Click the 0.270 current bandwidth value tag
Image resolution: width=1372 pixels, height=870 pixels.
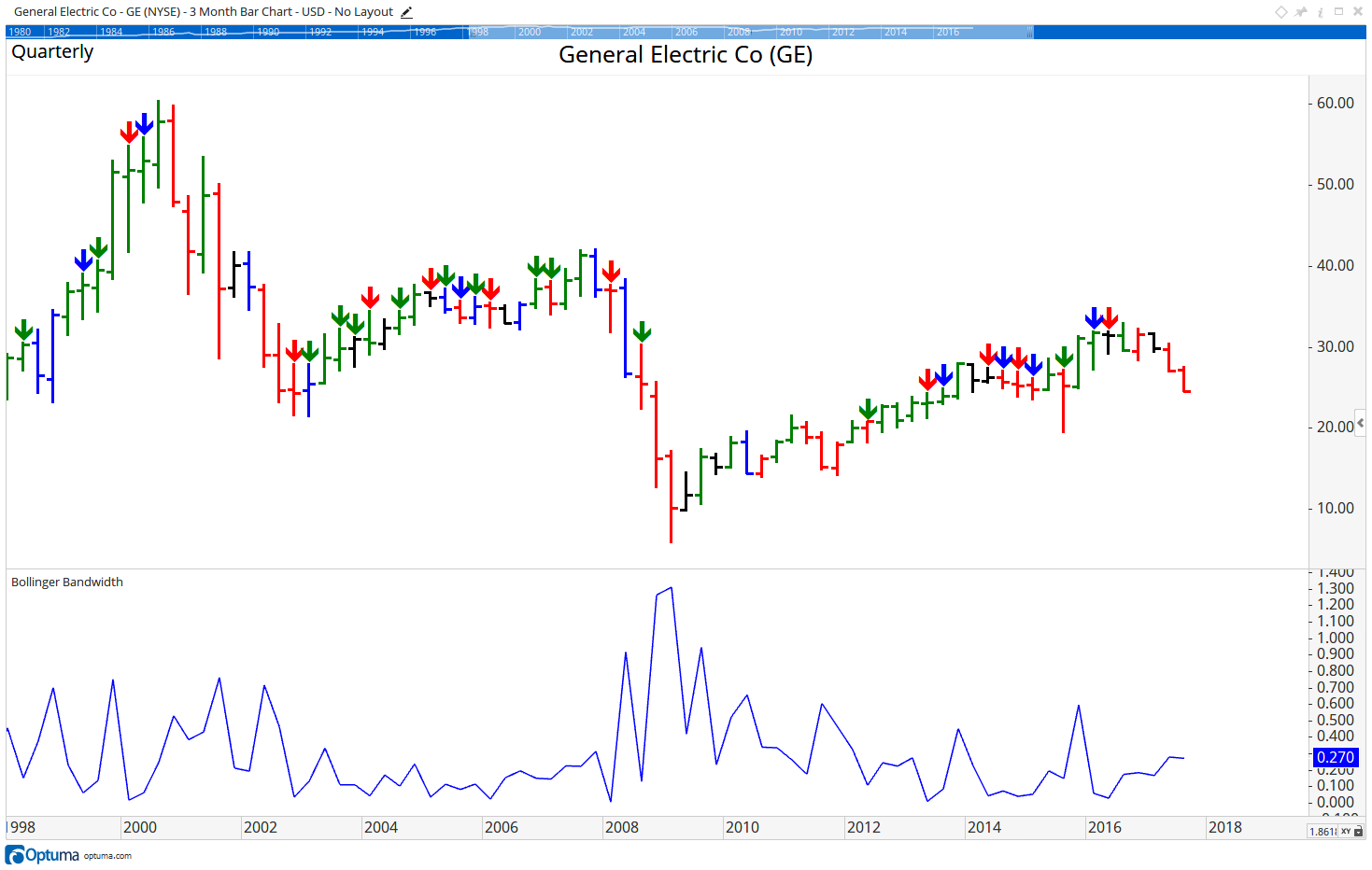click(x=1335, y=757)
